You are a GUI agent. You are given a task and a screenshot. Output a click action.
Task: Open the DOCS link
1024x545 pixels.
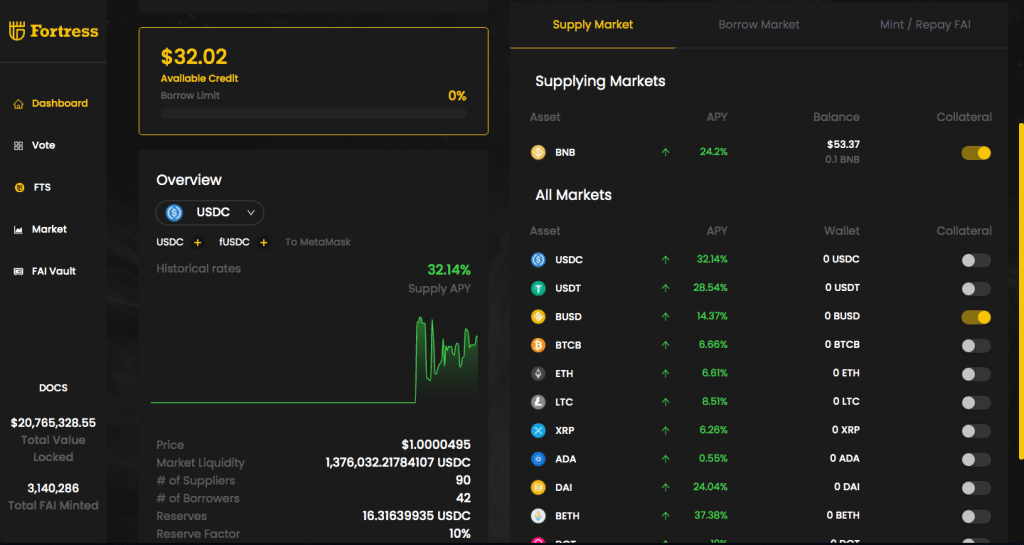pos(53,388)
